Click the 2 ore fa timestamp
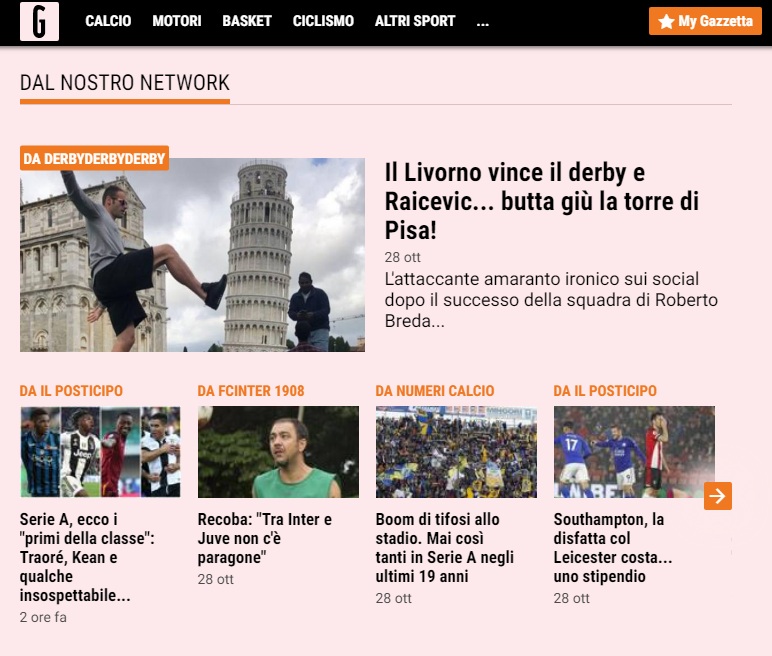This screenshot has width=772, height=656. tap(43, 618)
